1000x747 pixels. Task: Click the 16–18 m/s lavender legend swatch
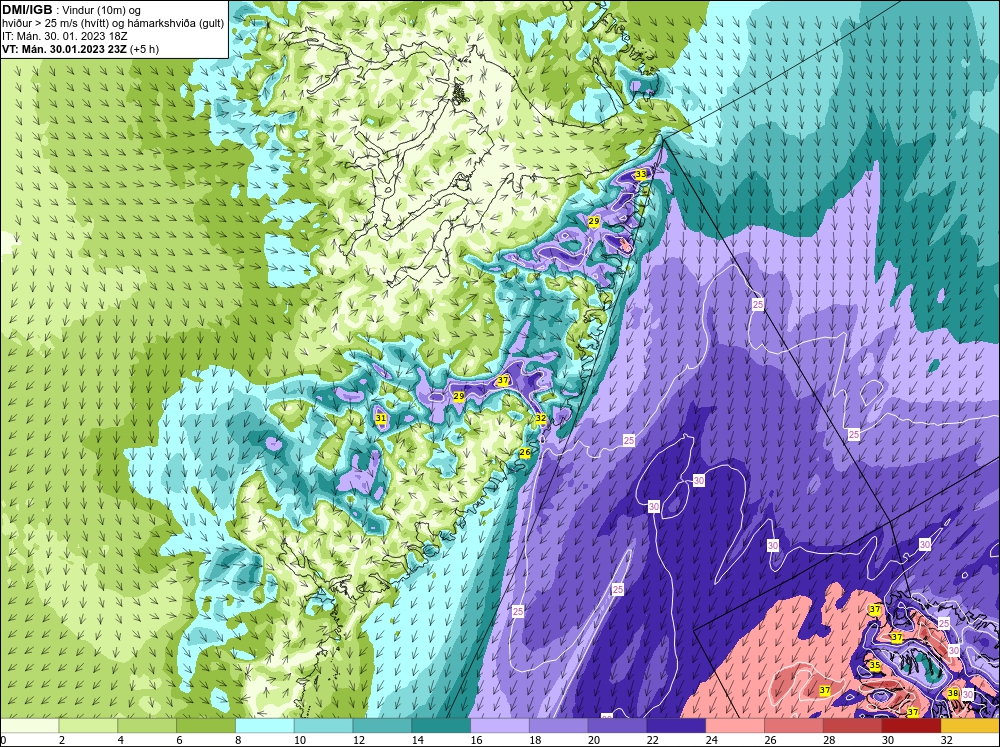click(x=500, y=726)
